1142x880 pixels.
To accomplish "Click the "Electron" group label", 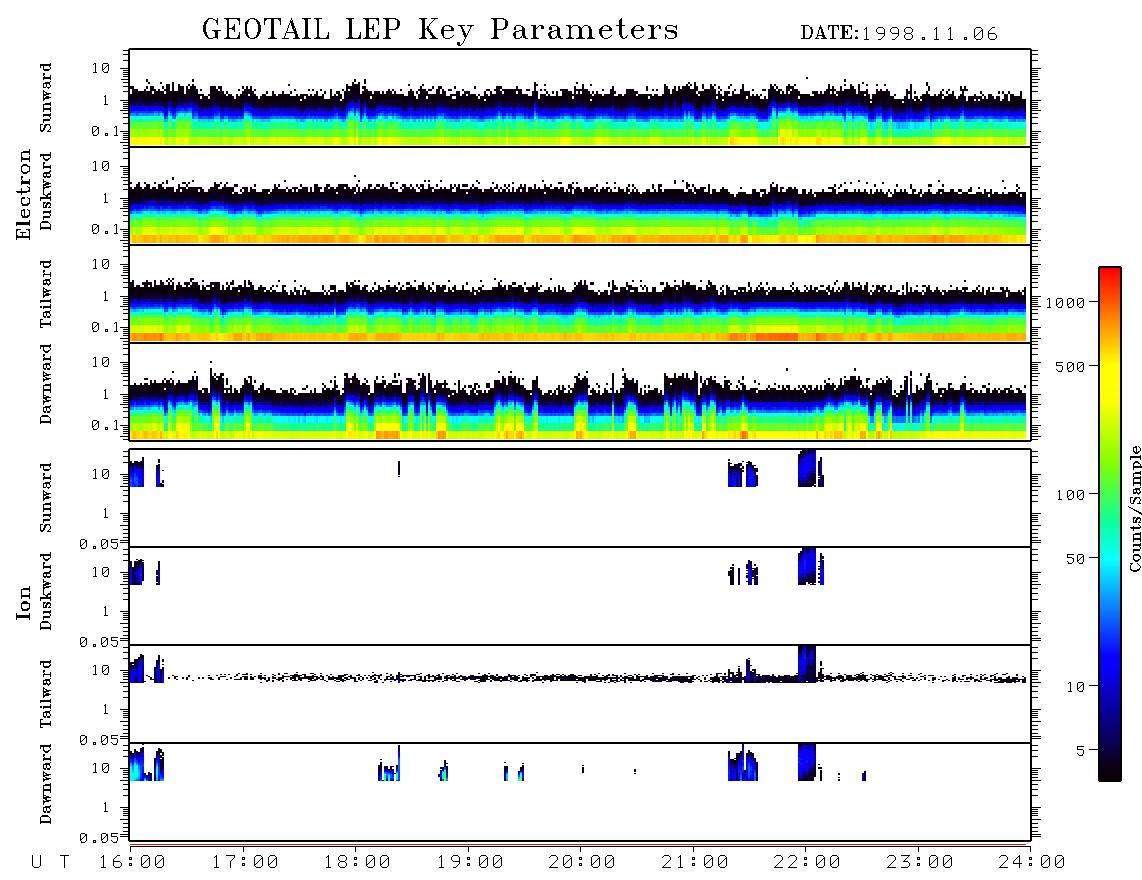I will pos(24,194).
